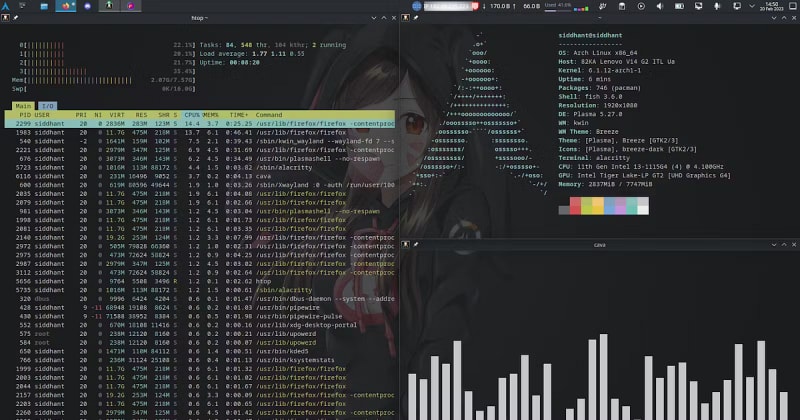This screenshot has width=800, height=420.
Task: Click the keep-below chevron on htop titlebar
Action: [x=373, y=19]
